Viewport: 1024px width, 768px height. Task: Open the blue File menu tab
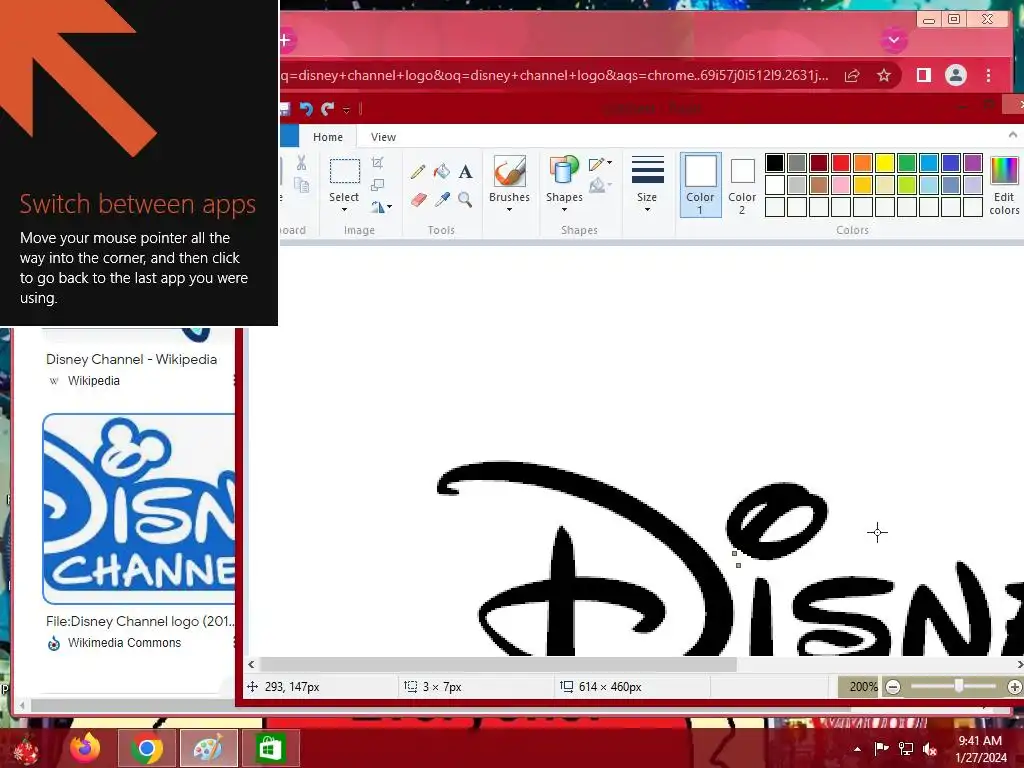[x=289, y=136]
